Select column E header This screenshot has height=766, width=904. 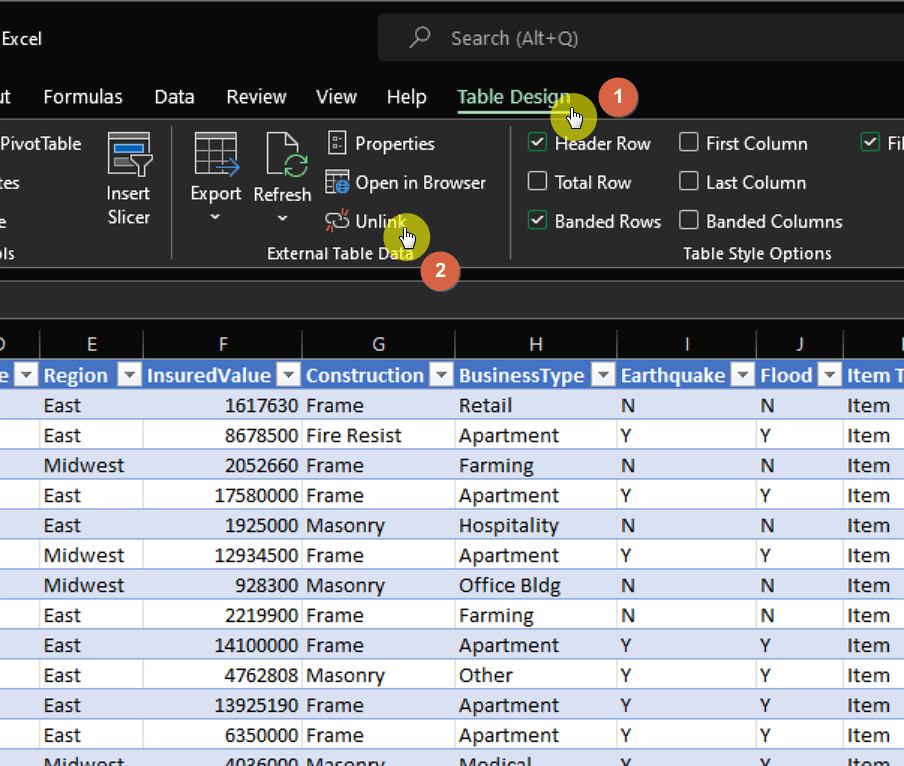point(91,344)
